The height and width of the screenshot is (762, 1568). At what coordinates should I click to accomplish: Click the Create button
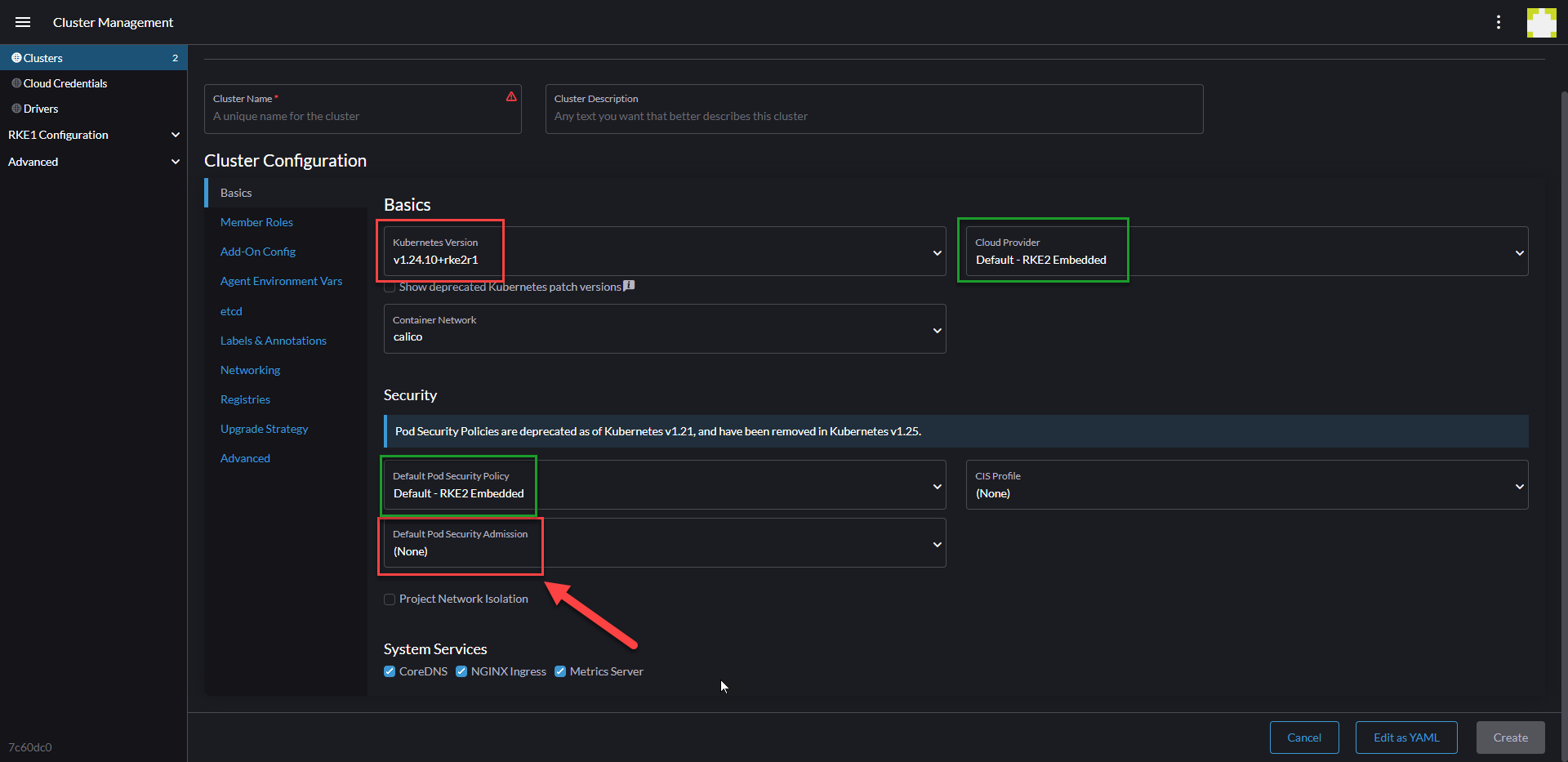tap(1510, 737)
